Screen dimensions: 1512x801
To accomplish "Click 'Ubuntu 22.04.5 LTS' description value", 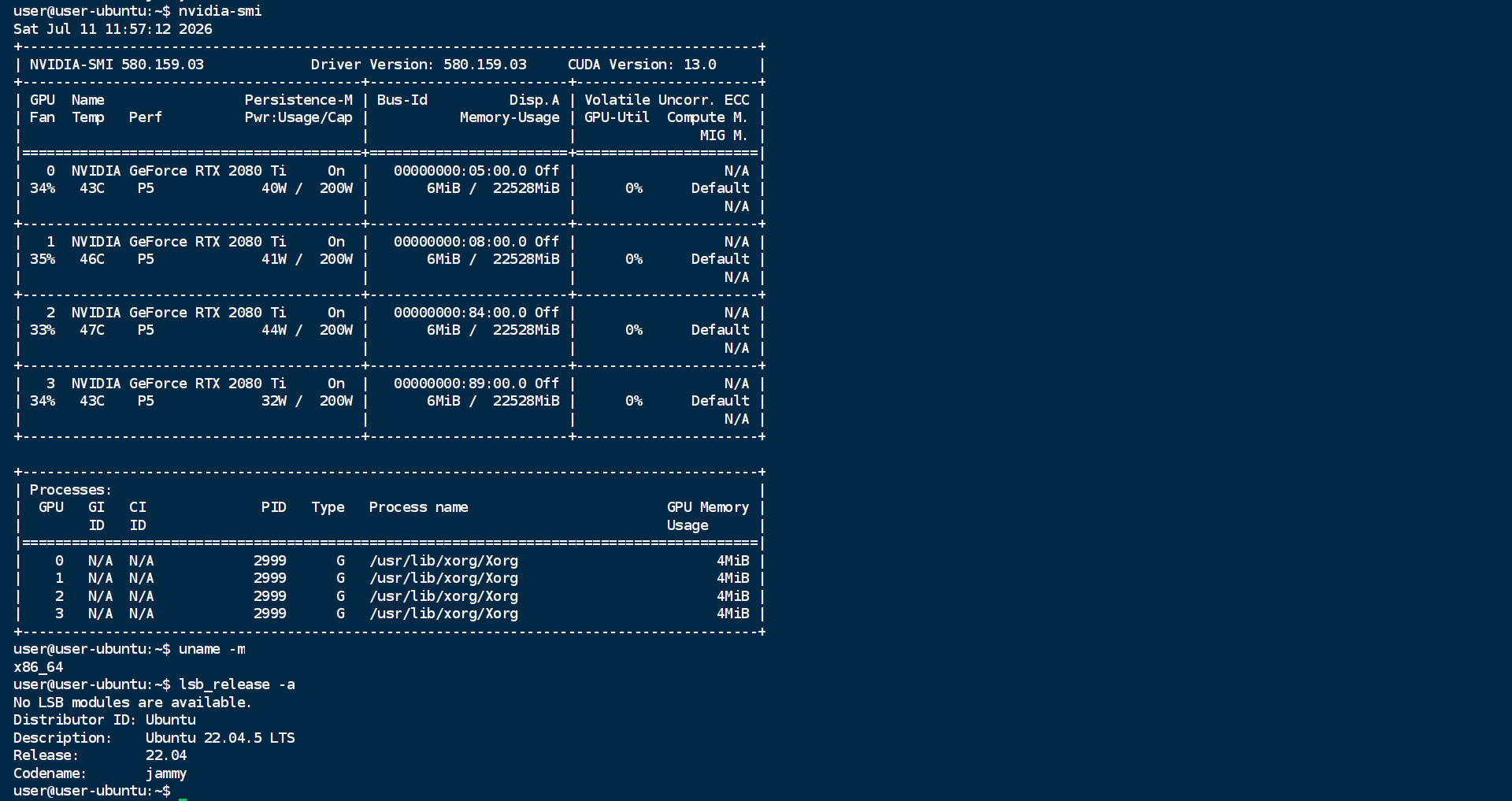I will tap(220, 738).
